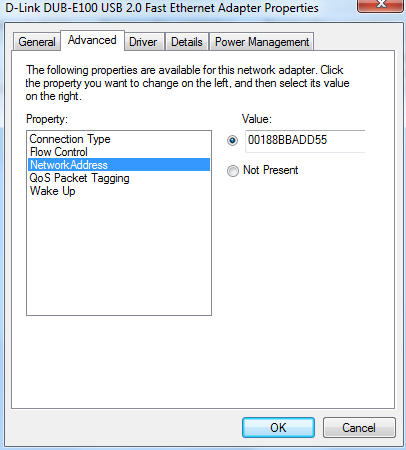Select the Not Present radio button
406x450 pixels.
[233, 171]
